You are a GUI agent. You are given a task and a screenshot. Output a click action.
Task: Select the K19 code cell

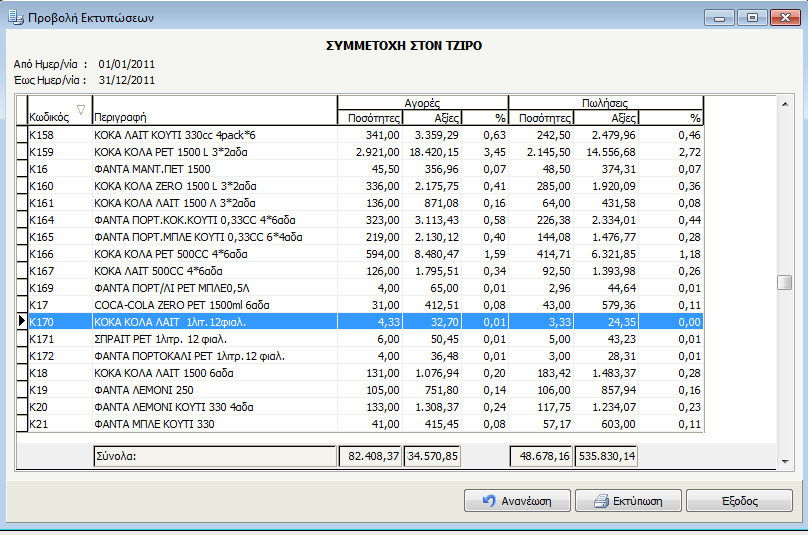(60, 390)
